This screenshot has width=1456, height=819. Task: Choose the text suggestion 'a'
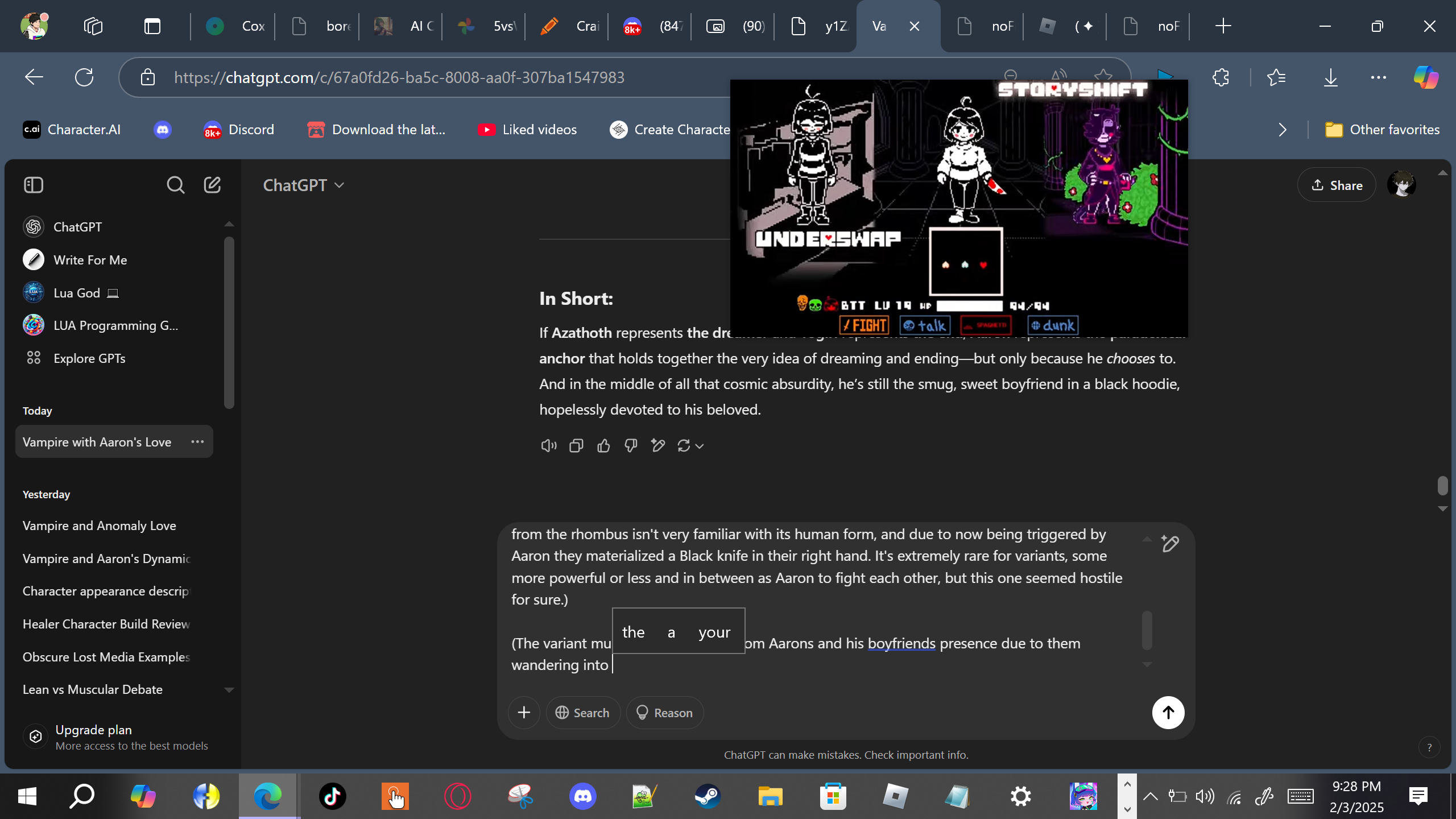click(671, 632)
